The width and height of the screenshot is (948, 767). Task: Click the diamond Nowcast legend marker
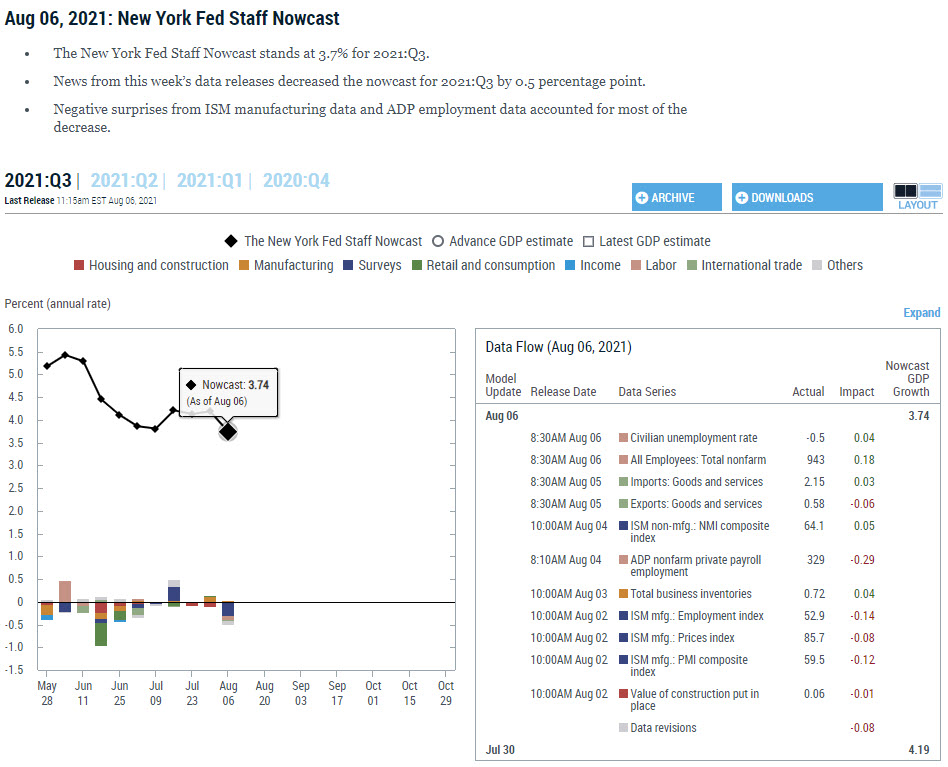(x=229, y=241)
